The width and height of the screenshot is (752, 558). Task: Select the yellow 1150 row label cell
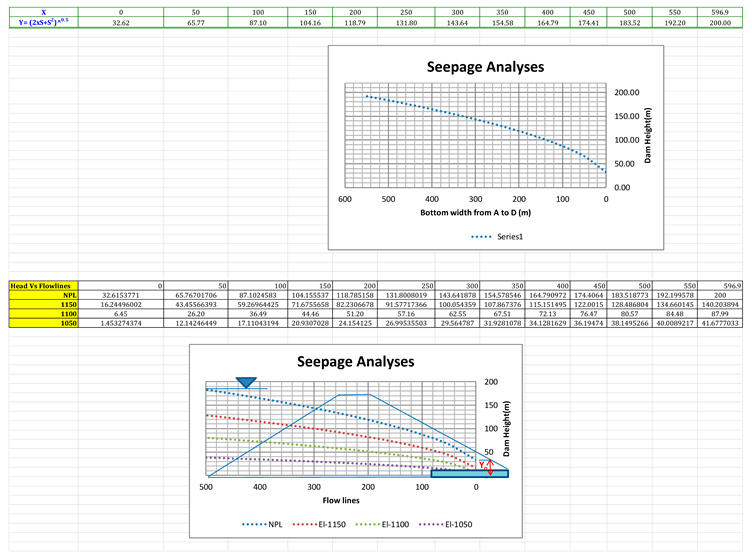[x=44, y=305]
